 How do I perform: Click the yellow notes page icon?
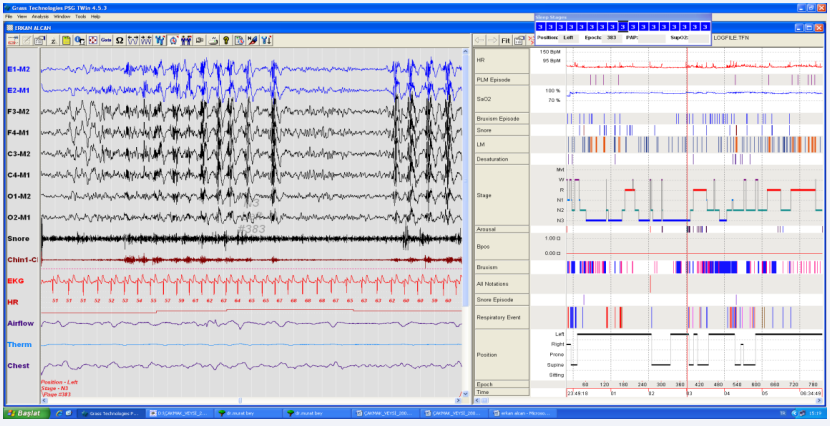coord(65,40)
